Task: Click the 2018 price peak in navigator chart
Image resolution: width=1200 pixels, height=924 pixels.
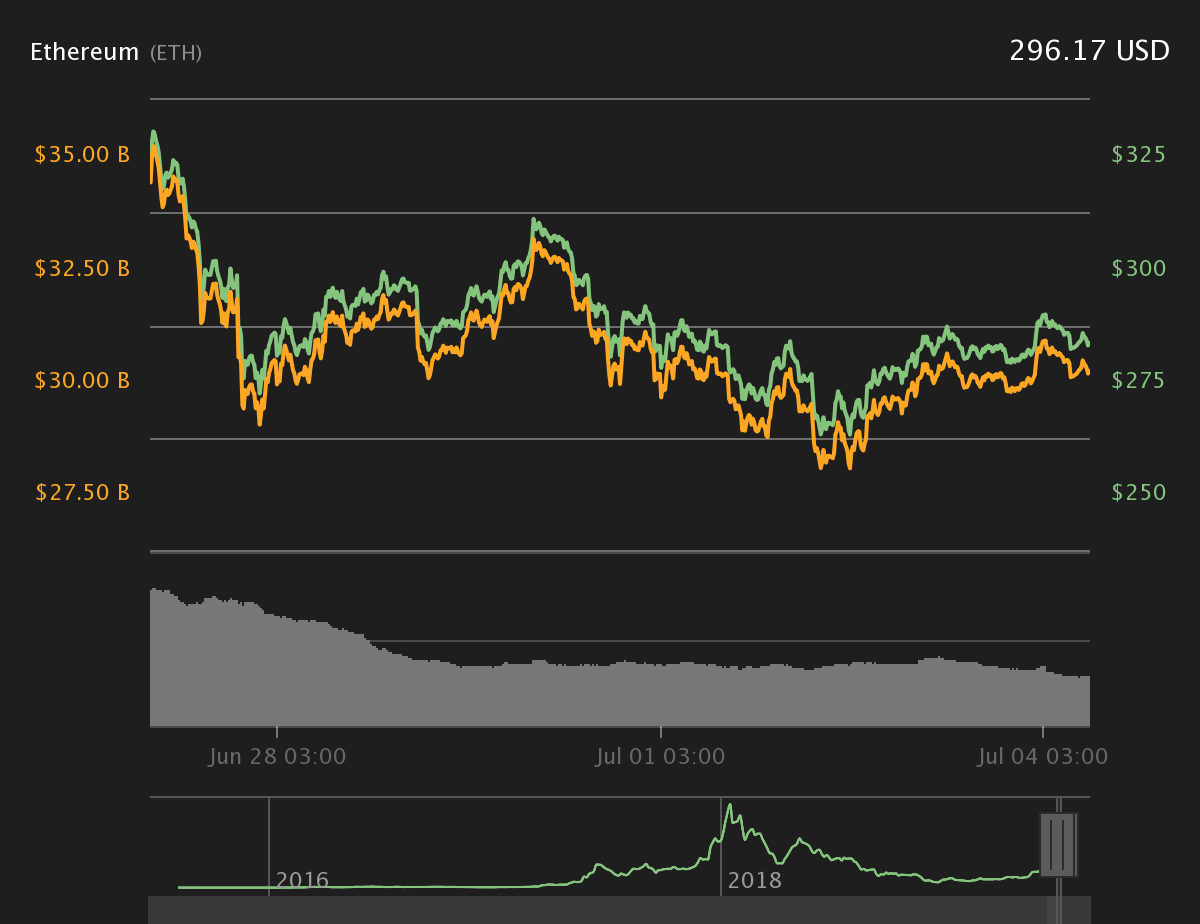Action: tap(729, 806)
